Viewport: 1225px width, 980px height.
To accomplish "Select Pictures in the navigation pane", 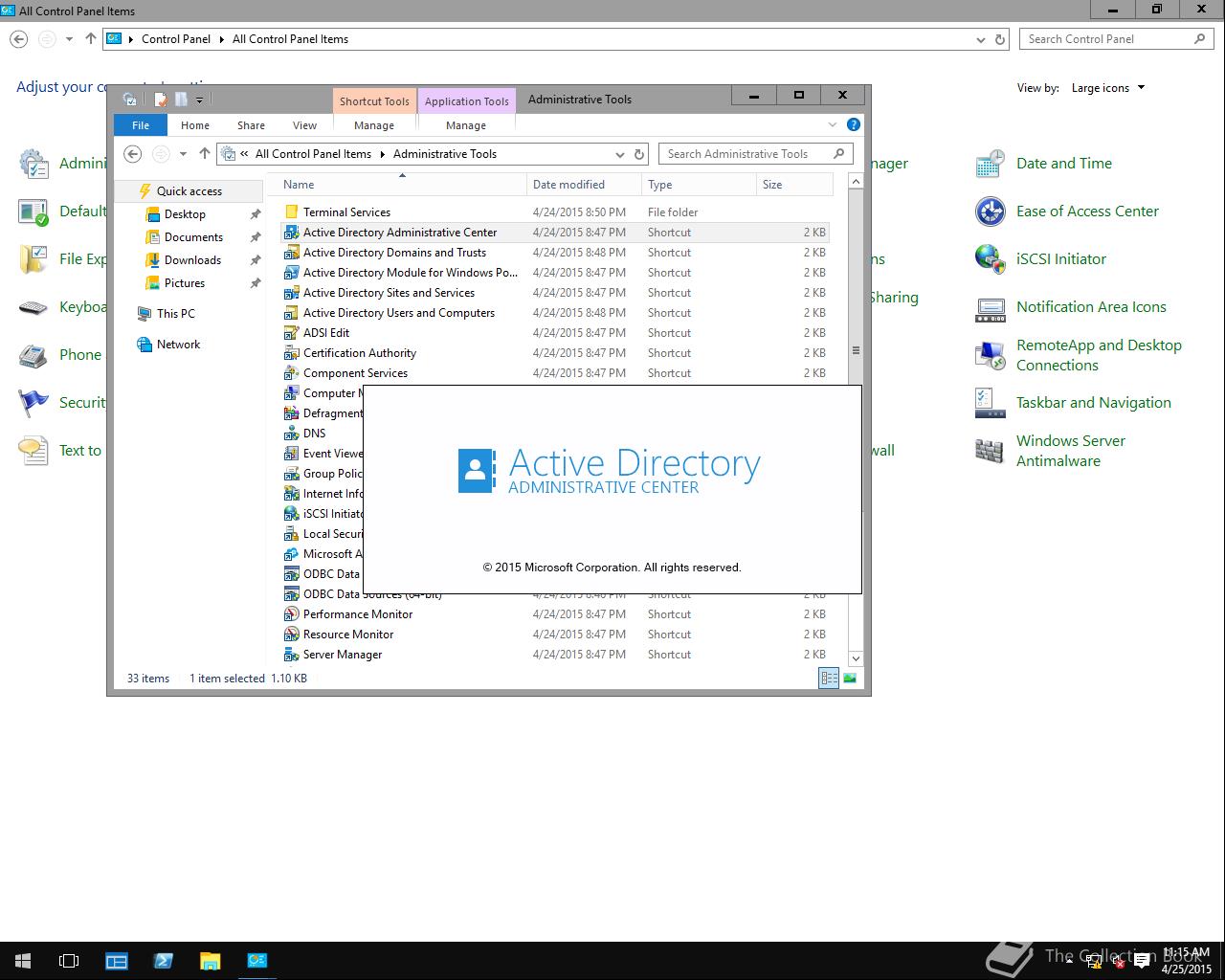I will [185, 283].
